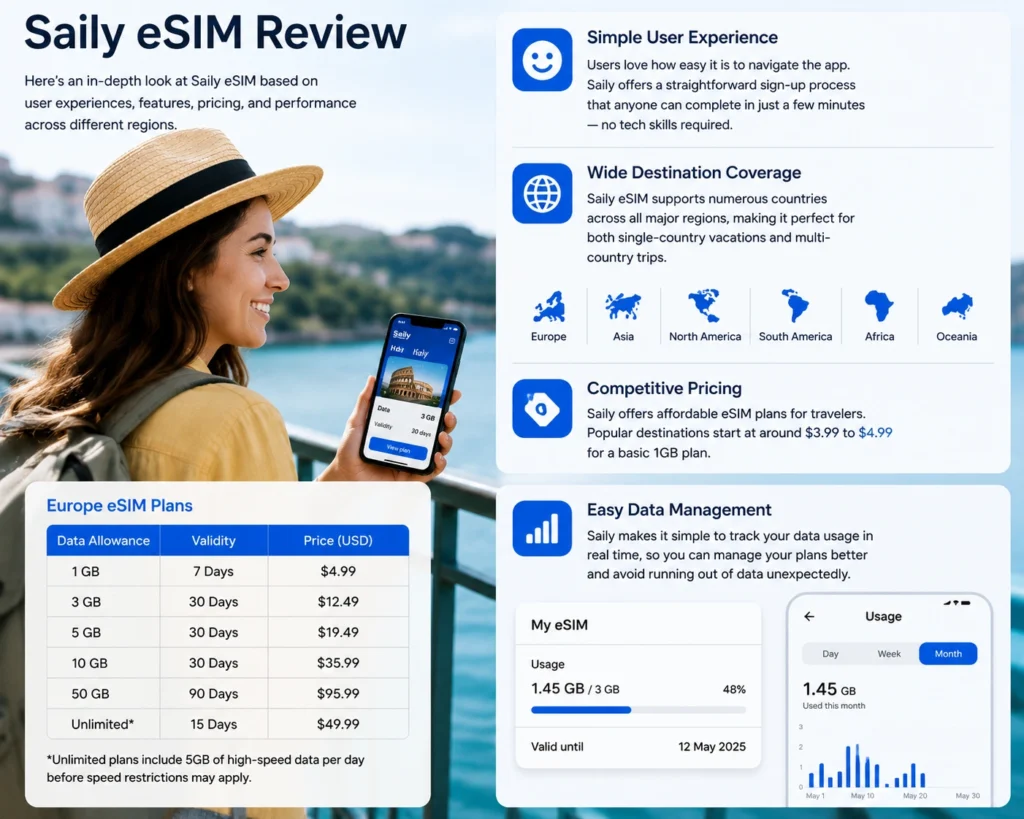Tap the back arrow in Usage screen
Viewport: 1024px width, 819px height.
coord(809,616)
